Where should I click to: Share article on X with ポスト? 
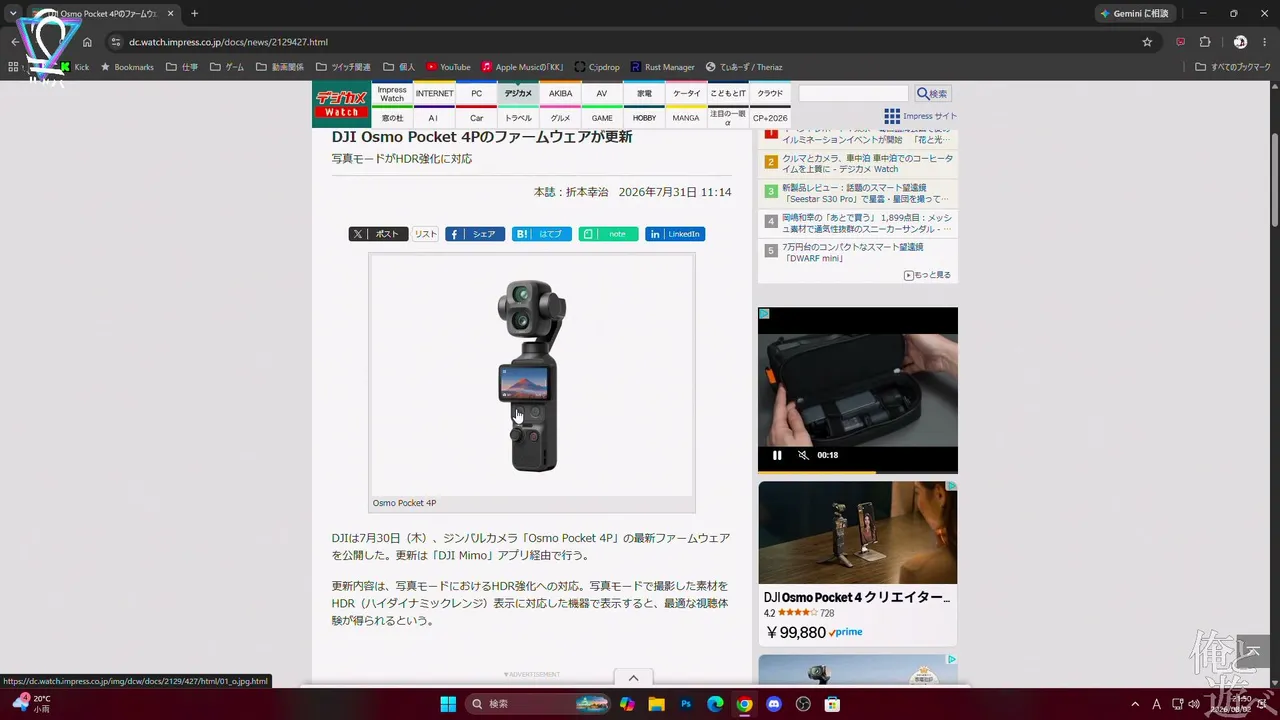click(378, 234)
